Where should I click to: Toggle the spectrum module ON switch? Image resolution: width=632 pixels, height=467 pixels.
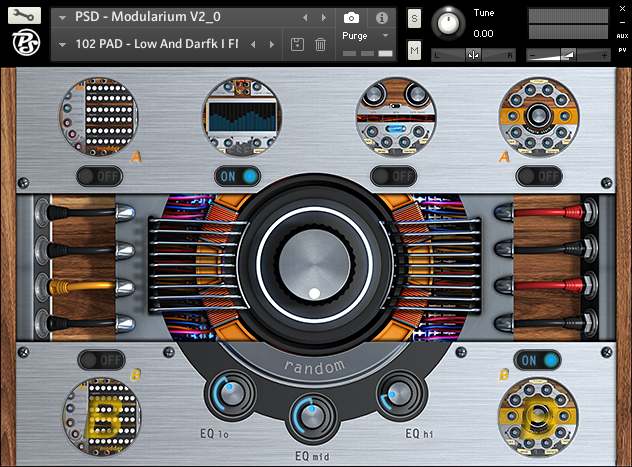tap(237, 176)
